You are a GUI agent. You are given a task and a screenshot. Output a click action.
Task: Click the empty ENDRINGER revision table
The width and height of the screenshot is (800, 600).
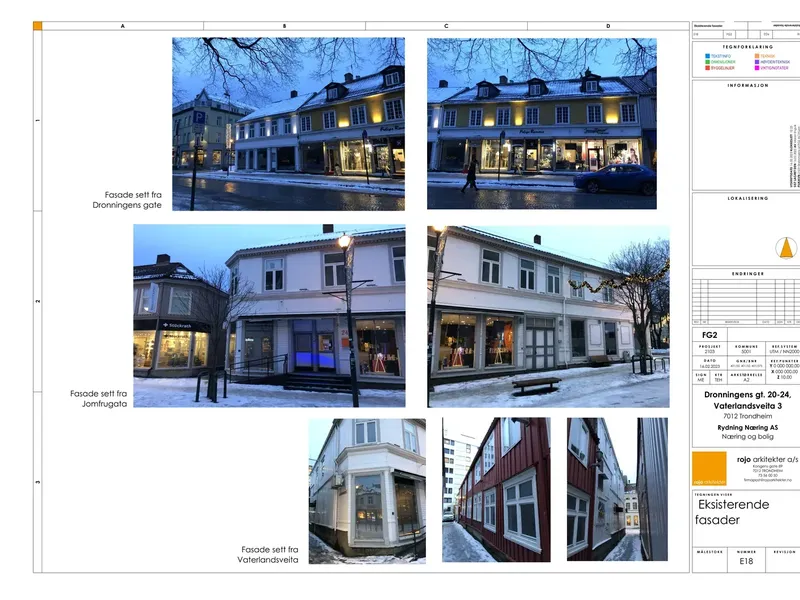click(746, 301)
